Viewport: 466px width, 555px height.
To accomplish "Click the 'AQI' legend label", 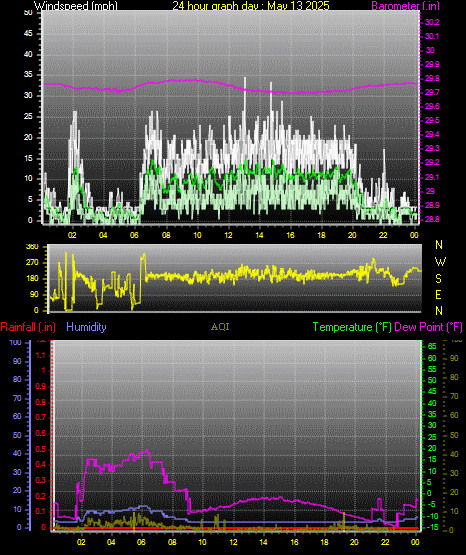I will [x=220, y=327].
